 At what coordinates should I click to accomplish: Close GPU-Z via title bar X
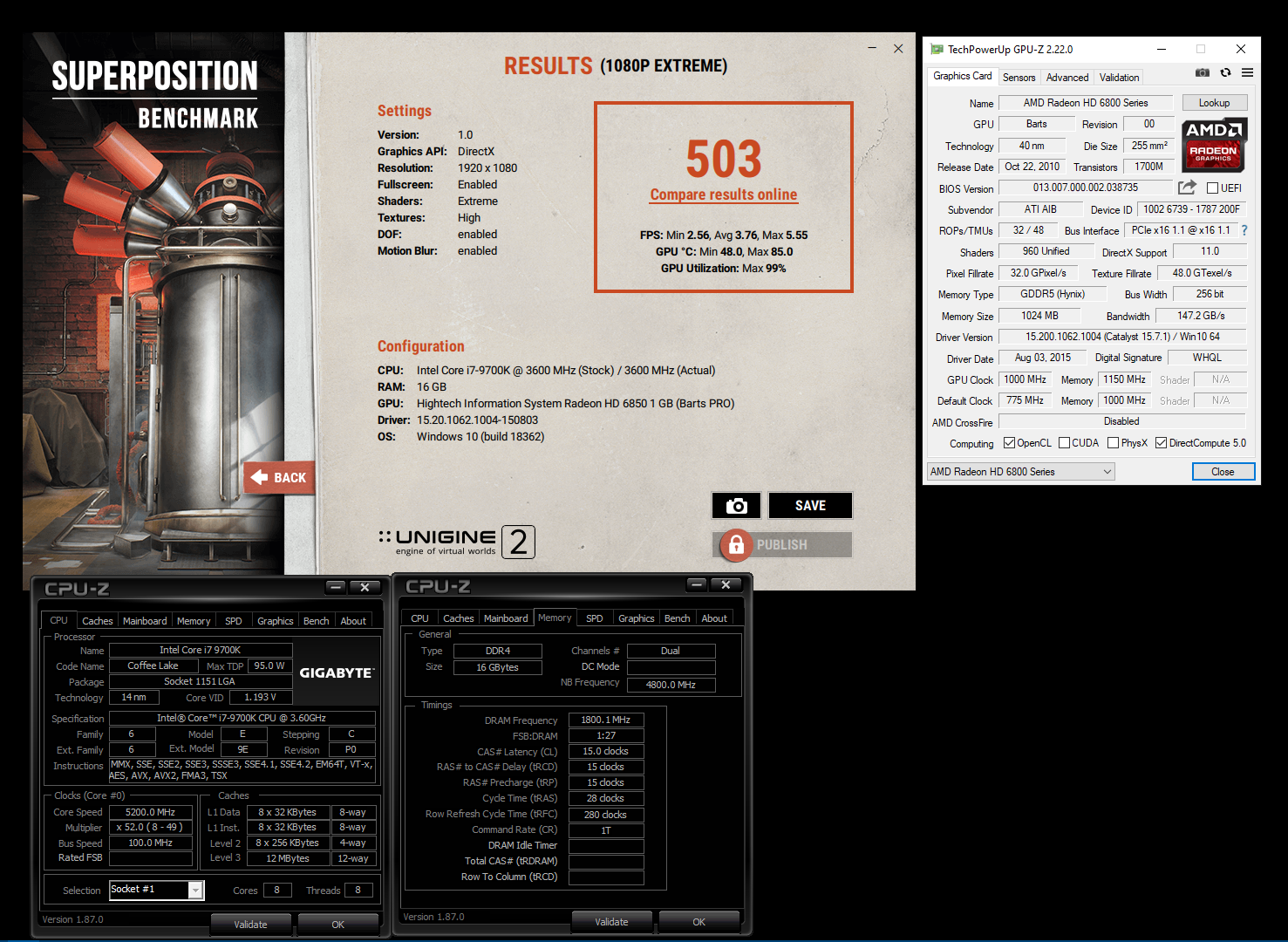tap(1241, 50)
